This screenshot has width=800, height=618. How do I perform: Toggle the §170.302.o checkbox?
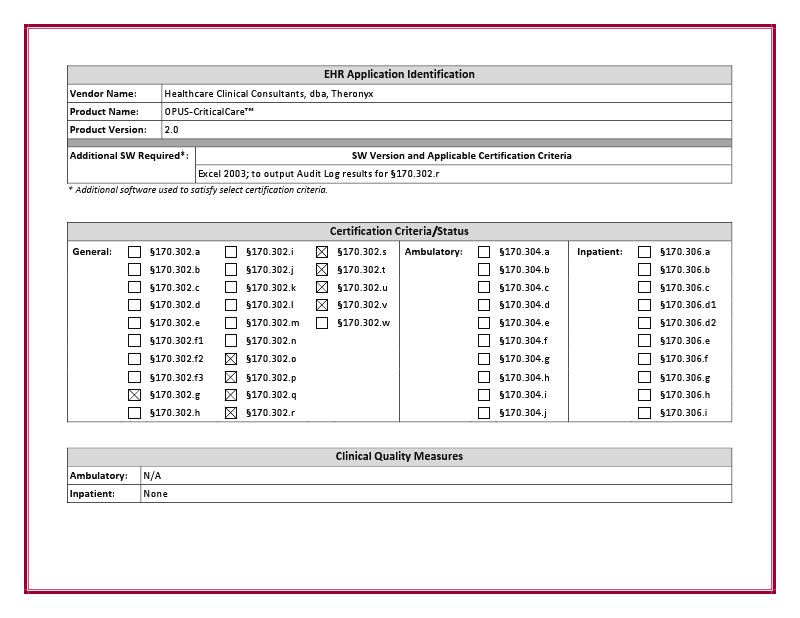point(231,359)
